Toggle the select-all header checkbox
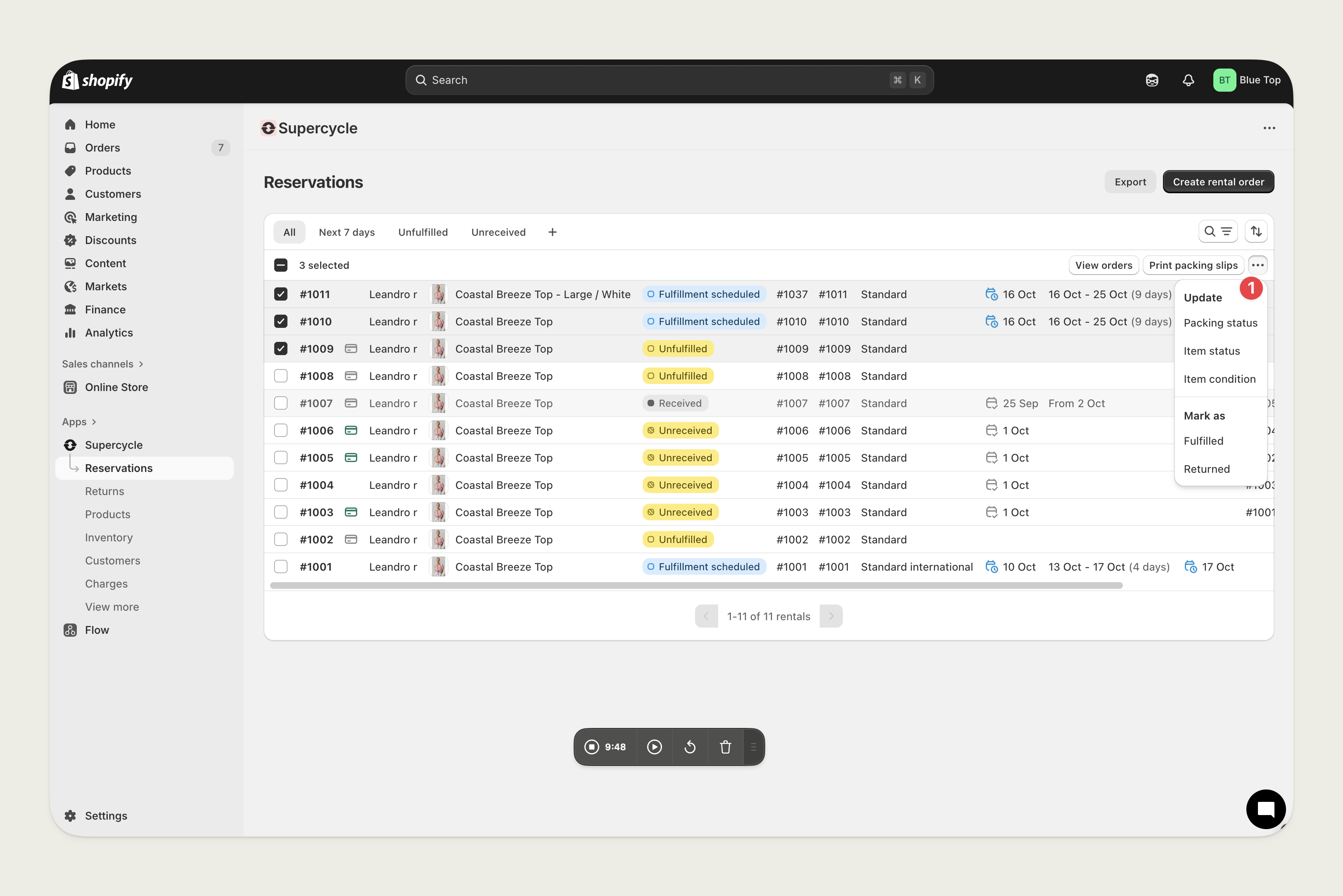 pyautogui.click(x=280, y=265)
